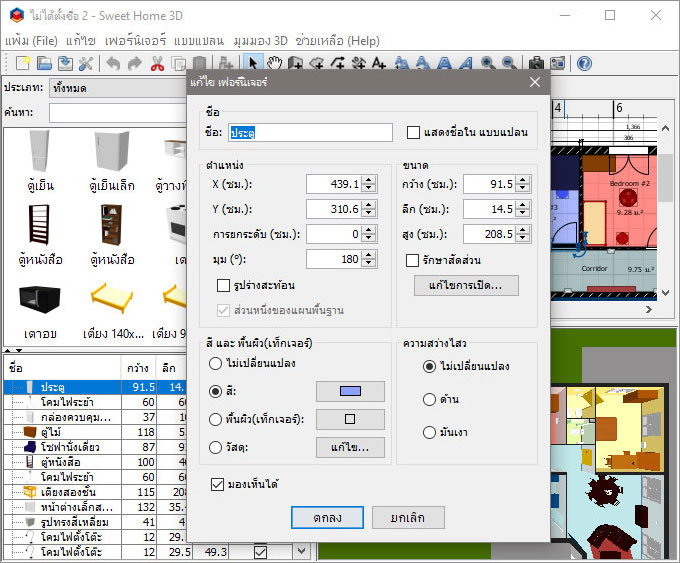Screen dimensions: 680x563
Task: Click the Save home toolbar icon
Action: [x=65, y=63]
